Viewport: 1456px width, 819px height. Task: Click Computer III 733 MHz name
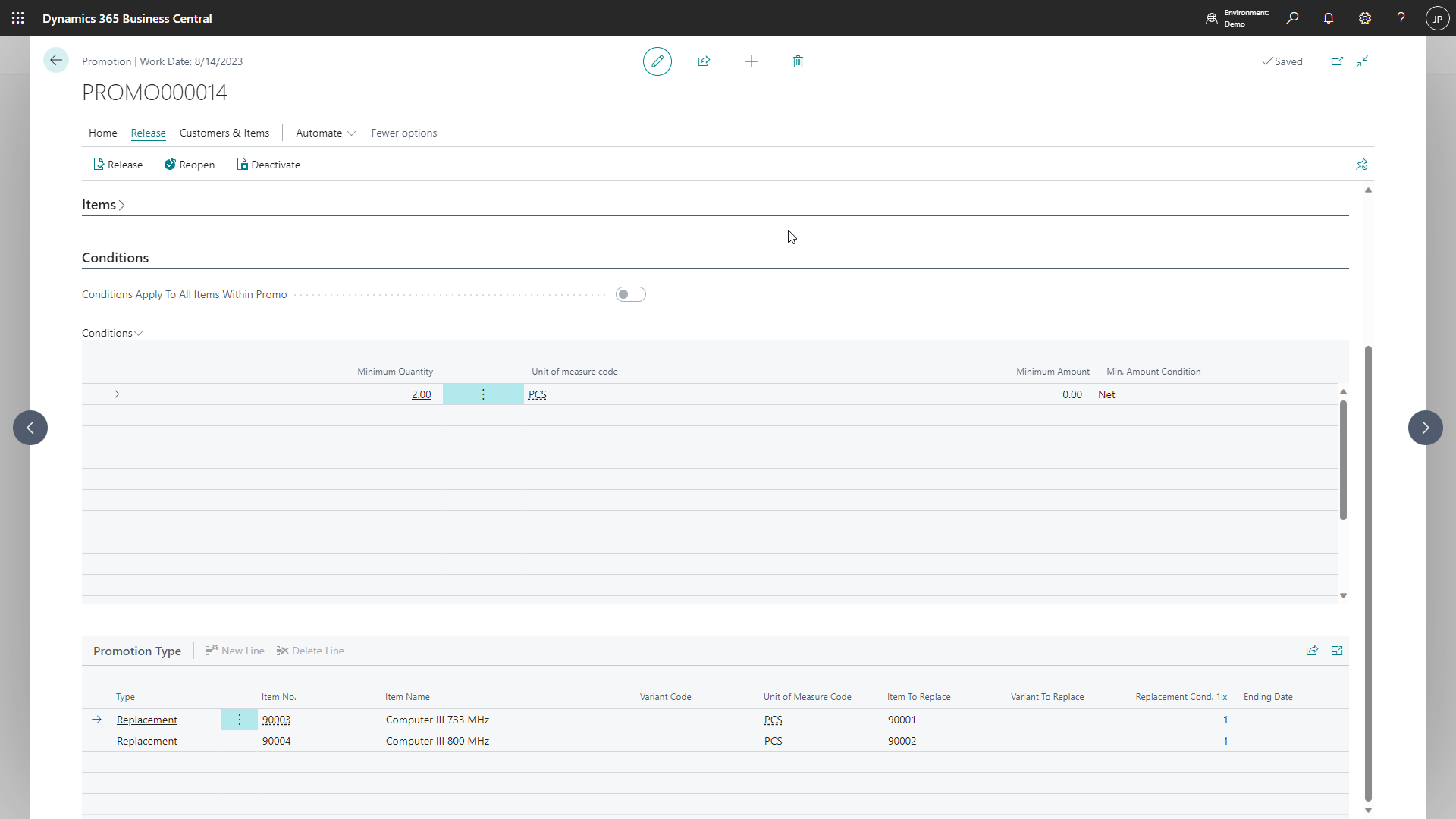pyautogui.click(x=438, y=720)
